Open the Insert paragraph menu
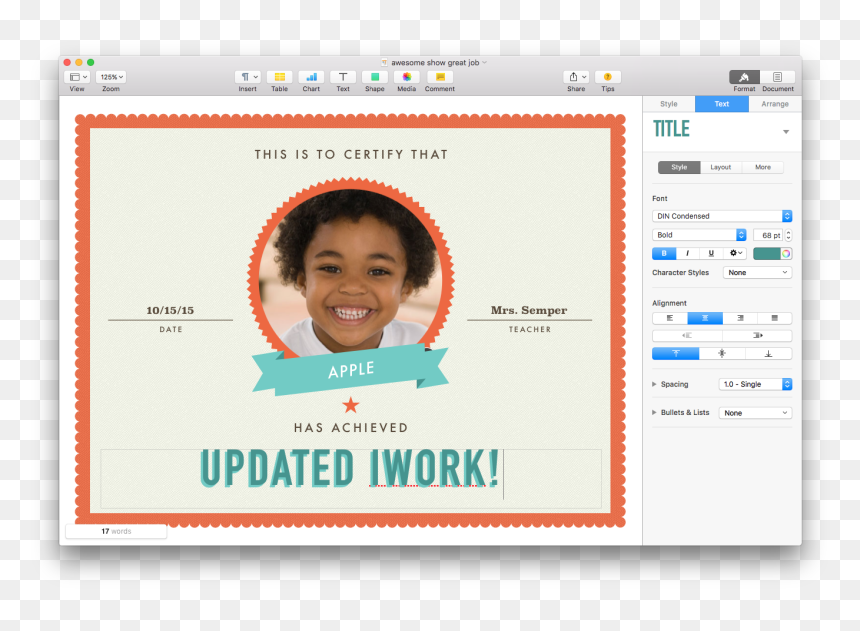The height and width of the screenshot is (631, 860). [x=248, y=77]
